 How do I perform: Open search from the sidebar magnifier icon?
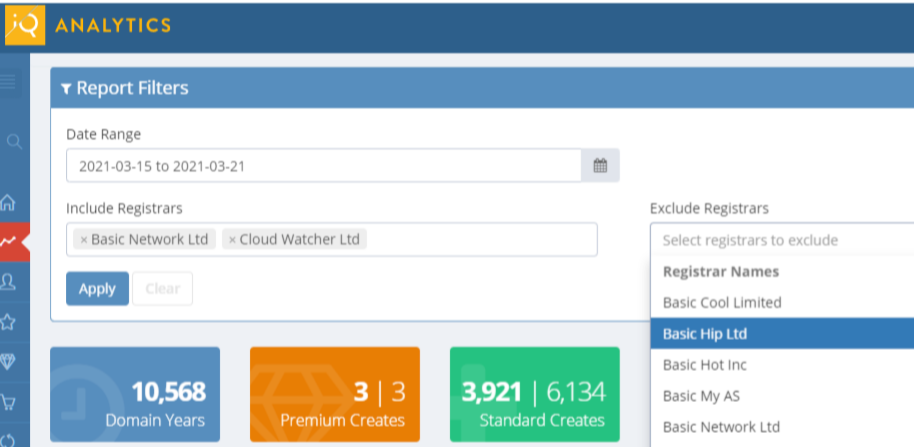(14, 142)
